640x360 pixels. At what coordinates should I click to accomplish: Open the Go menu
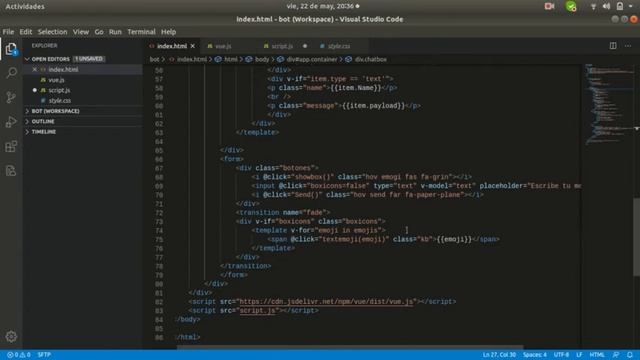point(99,32)
